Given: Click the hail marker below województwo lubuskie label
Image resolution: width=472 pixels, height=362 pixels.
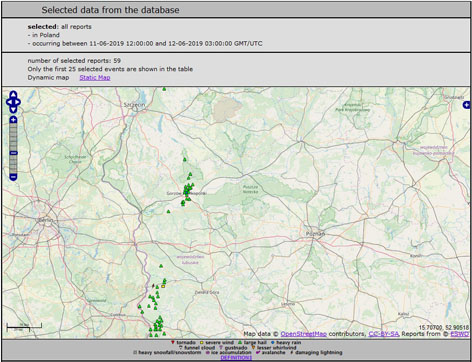Looking at the screenshot, I should click(161, 266).
